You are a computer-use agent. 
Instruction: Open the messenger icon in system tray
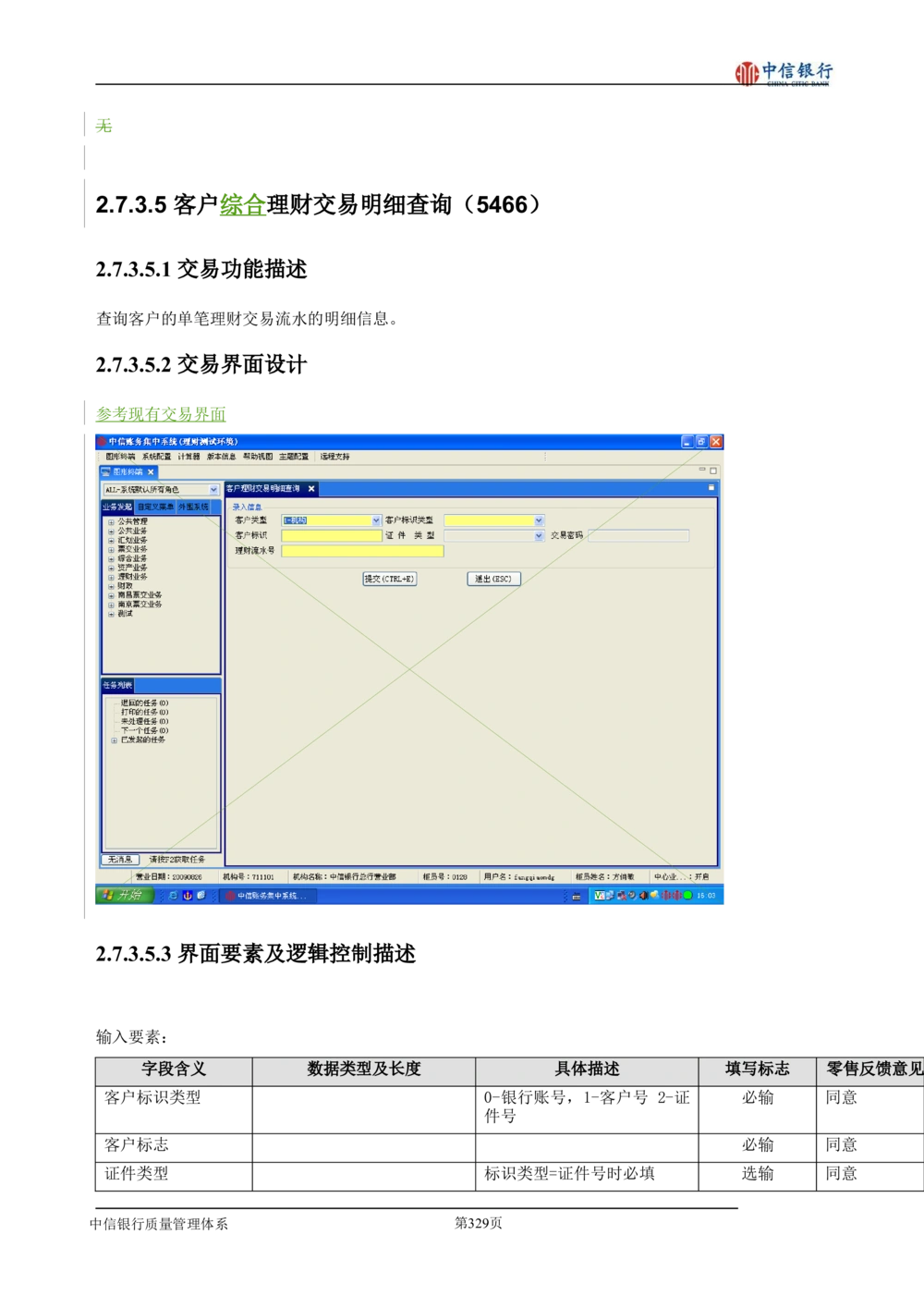654,895
